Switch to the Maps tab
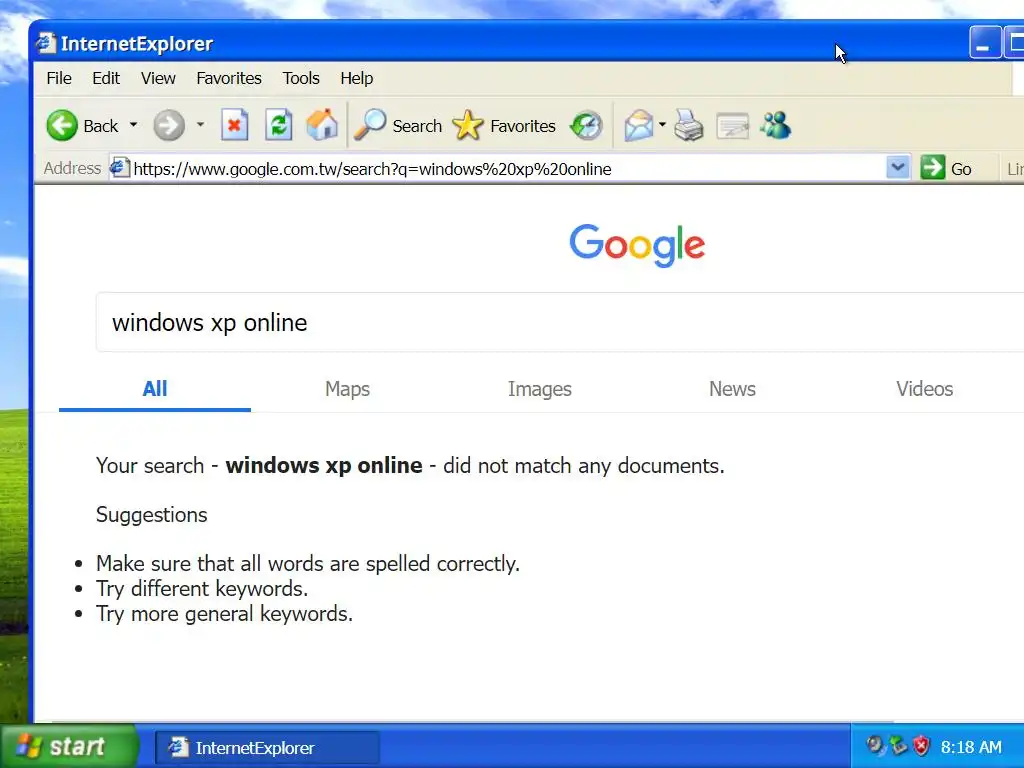The width and height of the screenshot is (1024, 768). click(347, 389)
